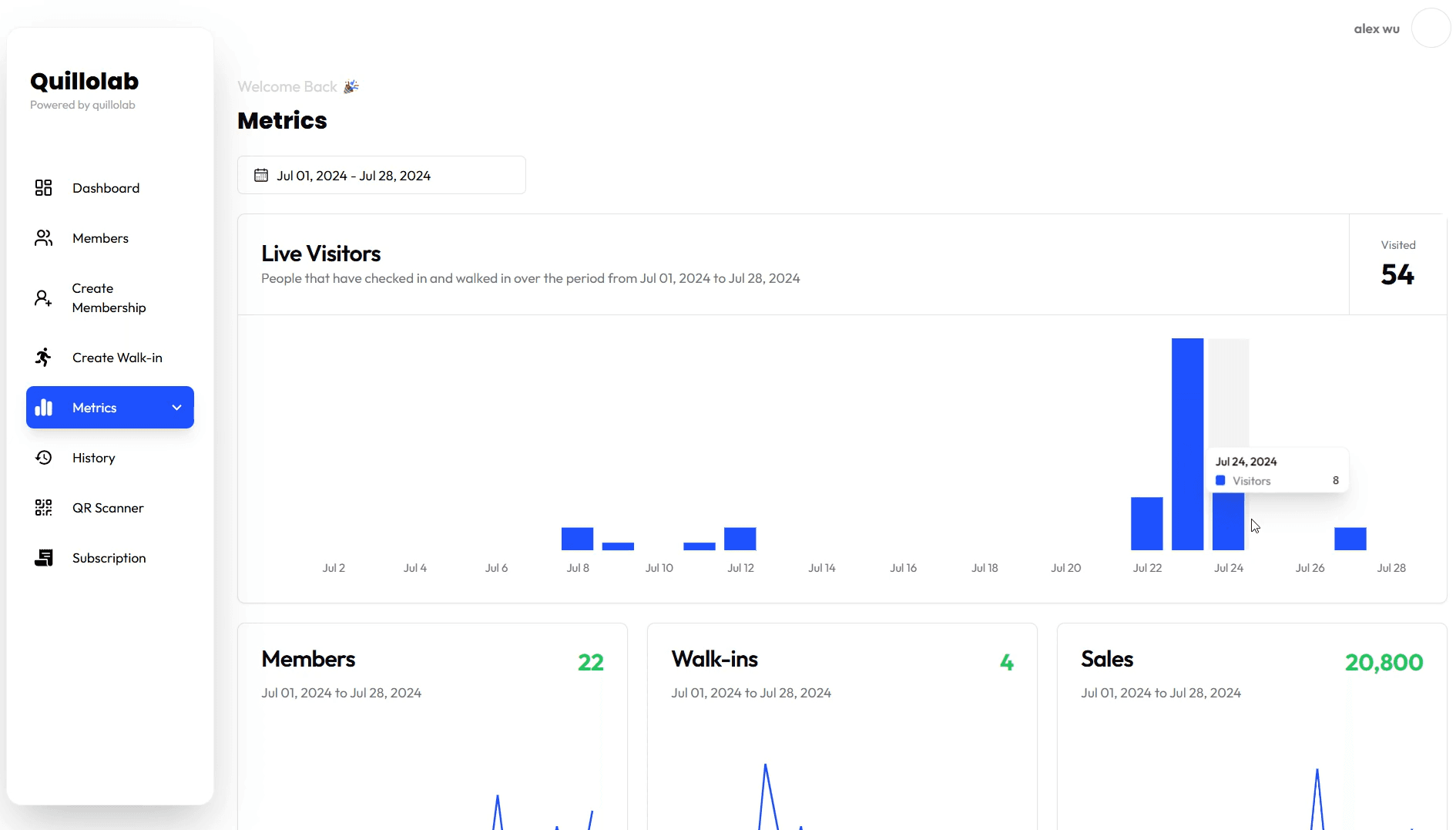Open the History menu item

point(94,458)
